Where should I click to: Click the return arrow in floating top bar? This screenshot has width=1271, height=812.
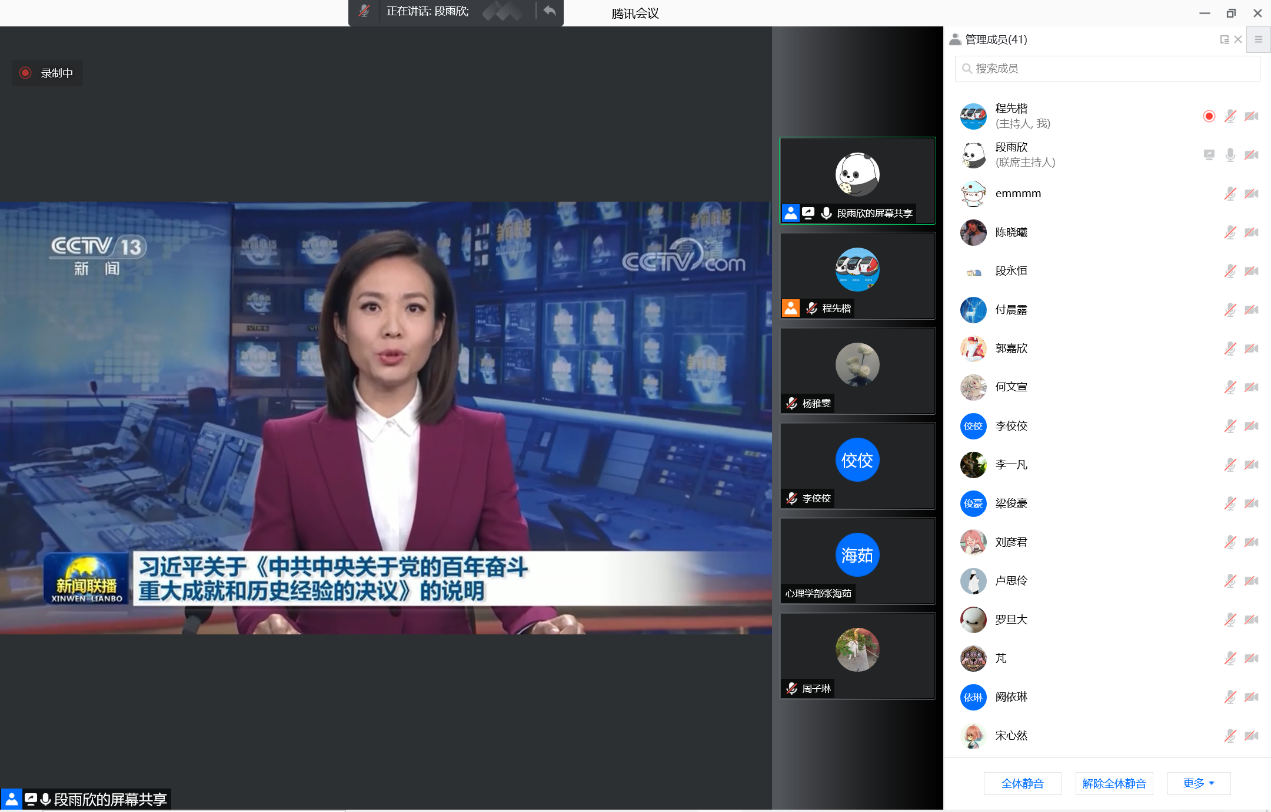(549, 11)
